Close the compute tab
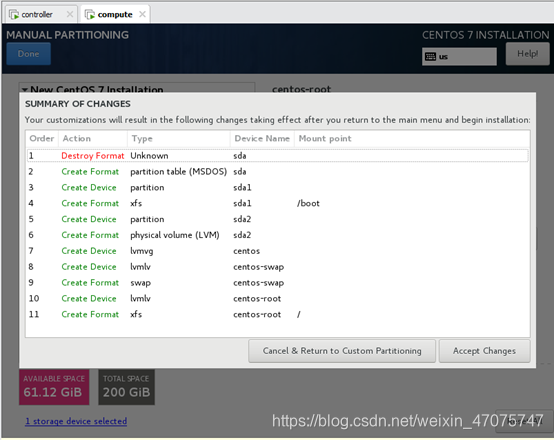This screenshot has width=554, height=440. (x=142, y=14)
